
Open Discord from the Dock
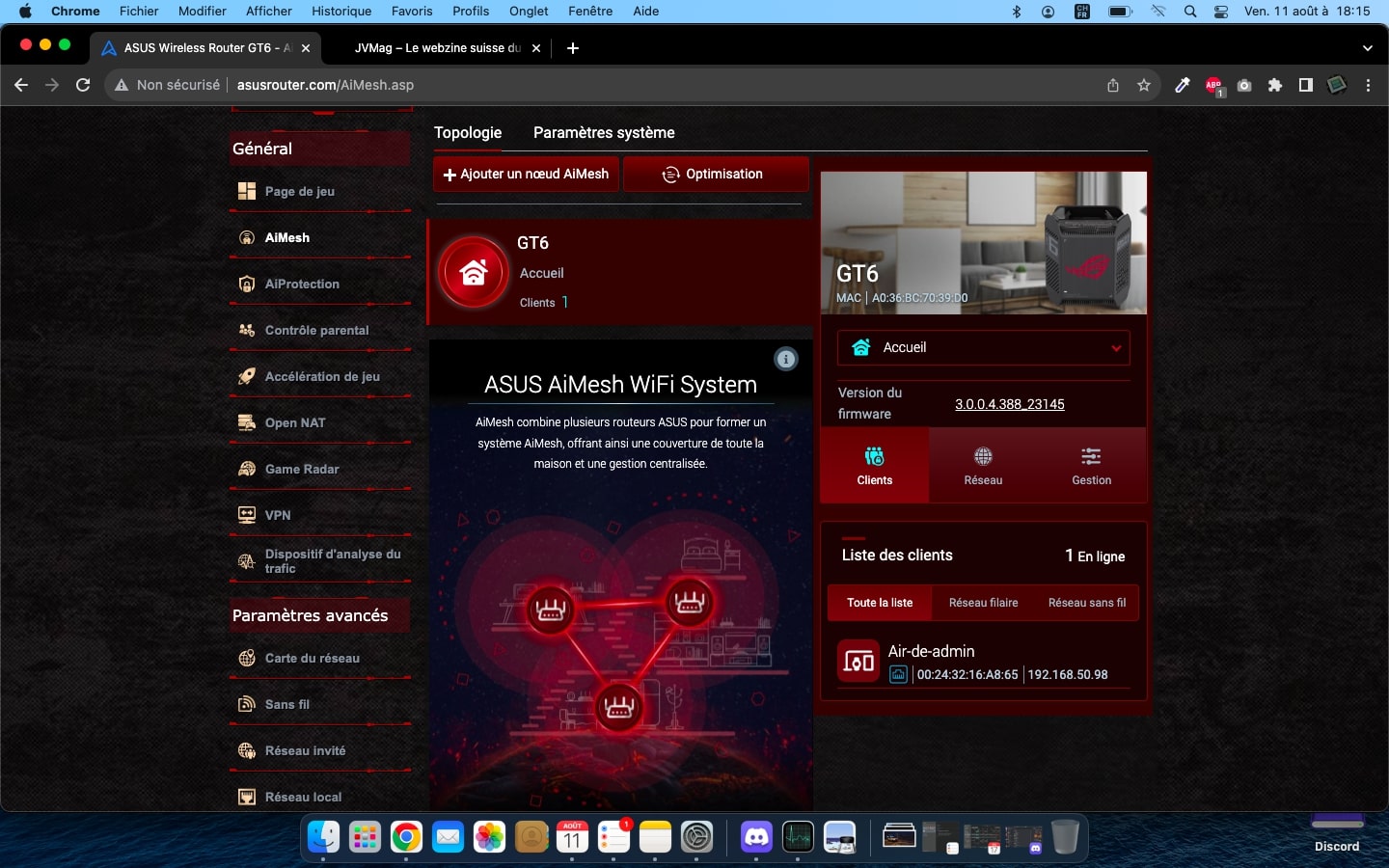pos(756,836)
